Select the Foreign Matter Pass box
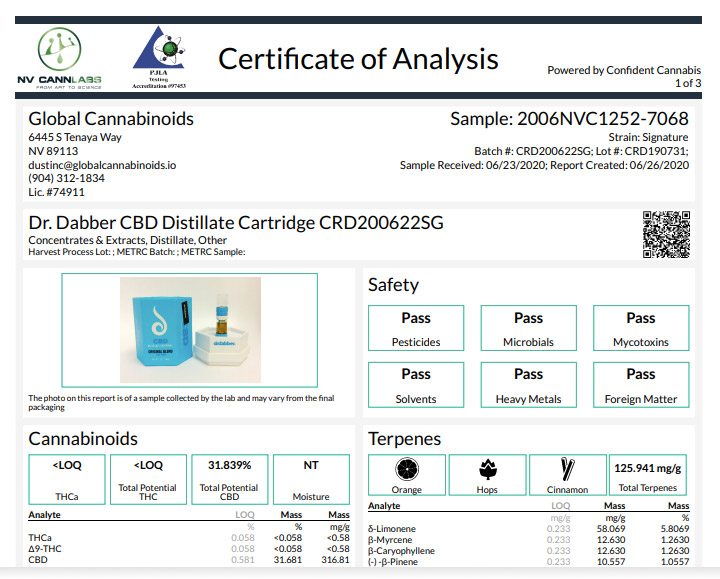The image size is (720, 579). tap(641, 385)
